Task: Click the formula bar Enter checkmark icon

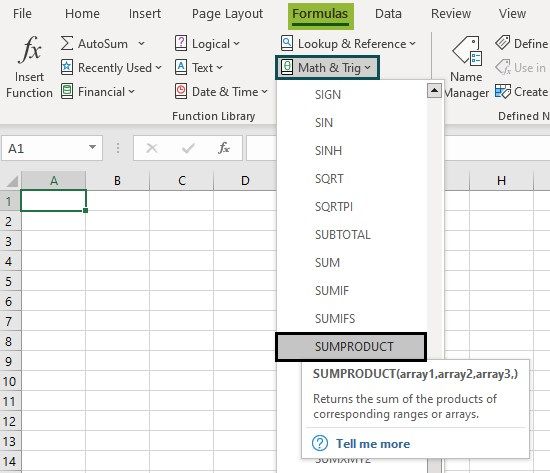Action: [188, 148]
